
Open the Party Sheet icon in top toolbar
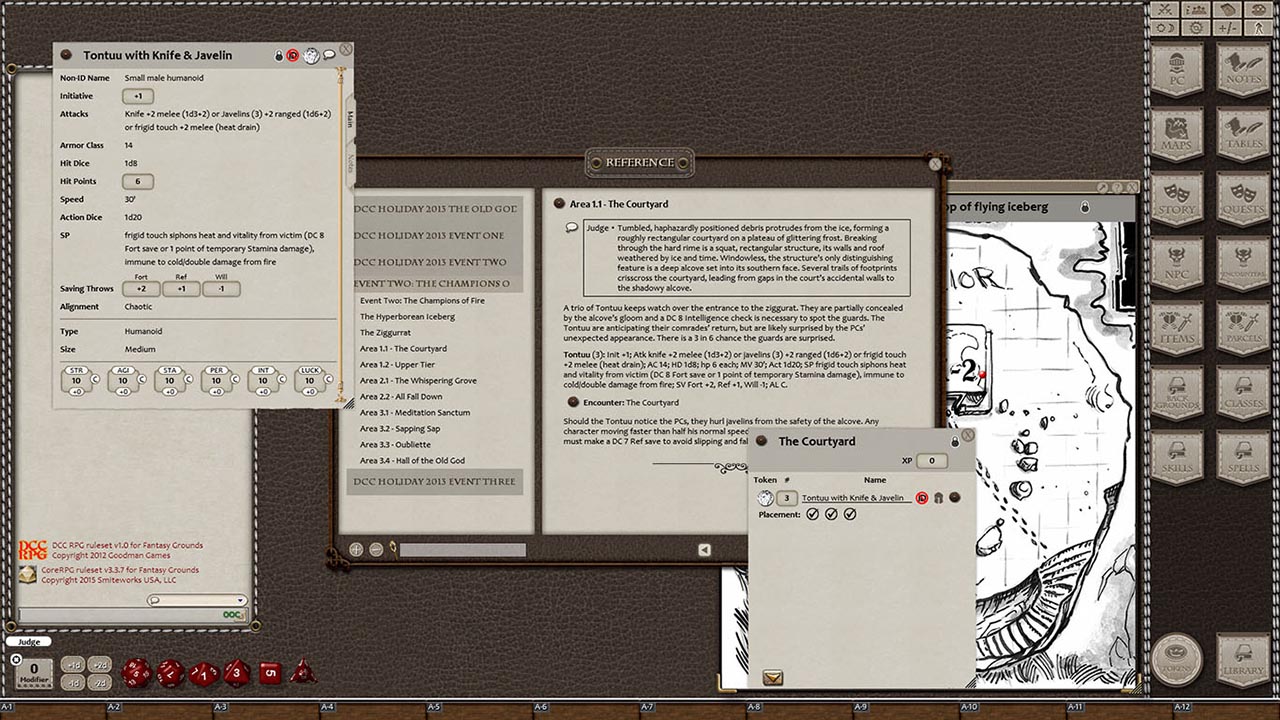1197,11
